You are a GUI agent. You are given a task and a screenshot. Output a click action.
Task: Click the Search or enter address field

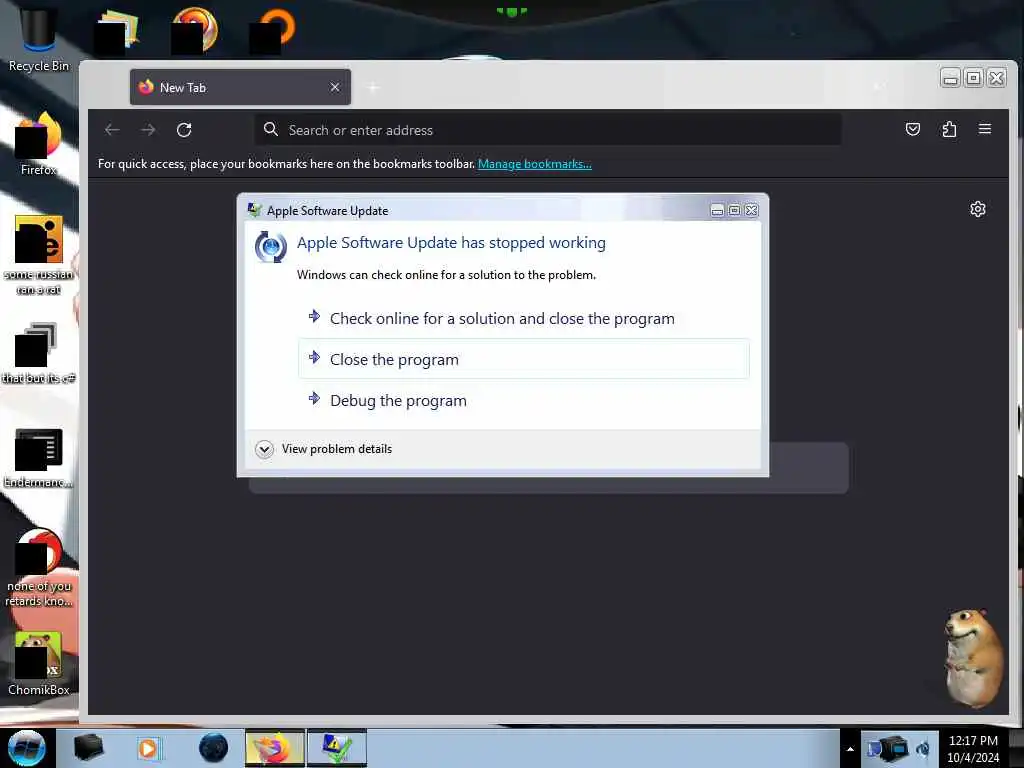(548, 130)
